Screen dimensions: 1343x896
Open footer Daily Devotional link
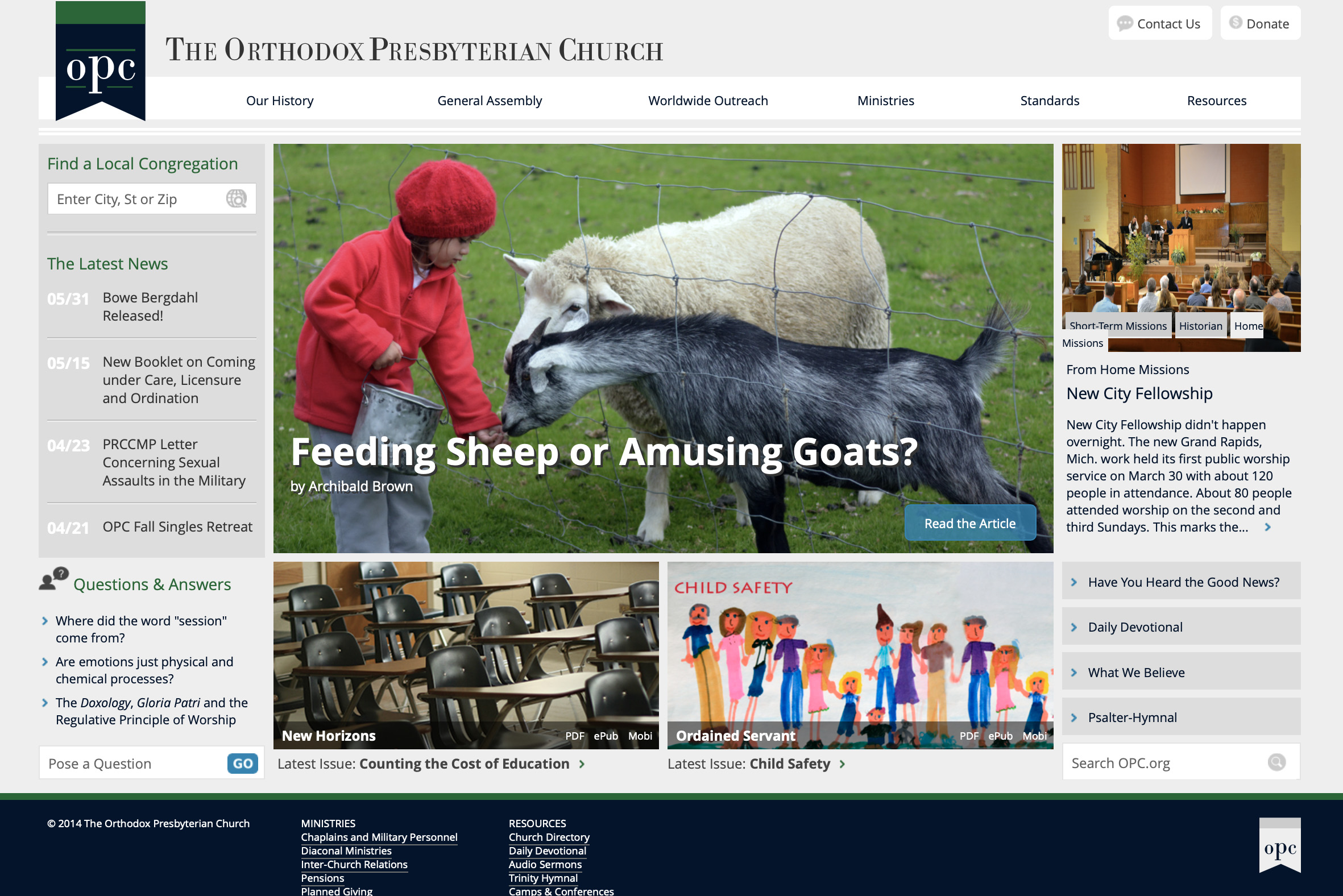click(x=547, y=851)
